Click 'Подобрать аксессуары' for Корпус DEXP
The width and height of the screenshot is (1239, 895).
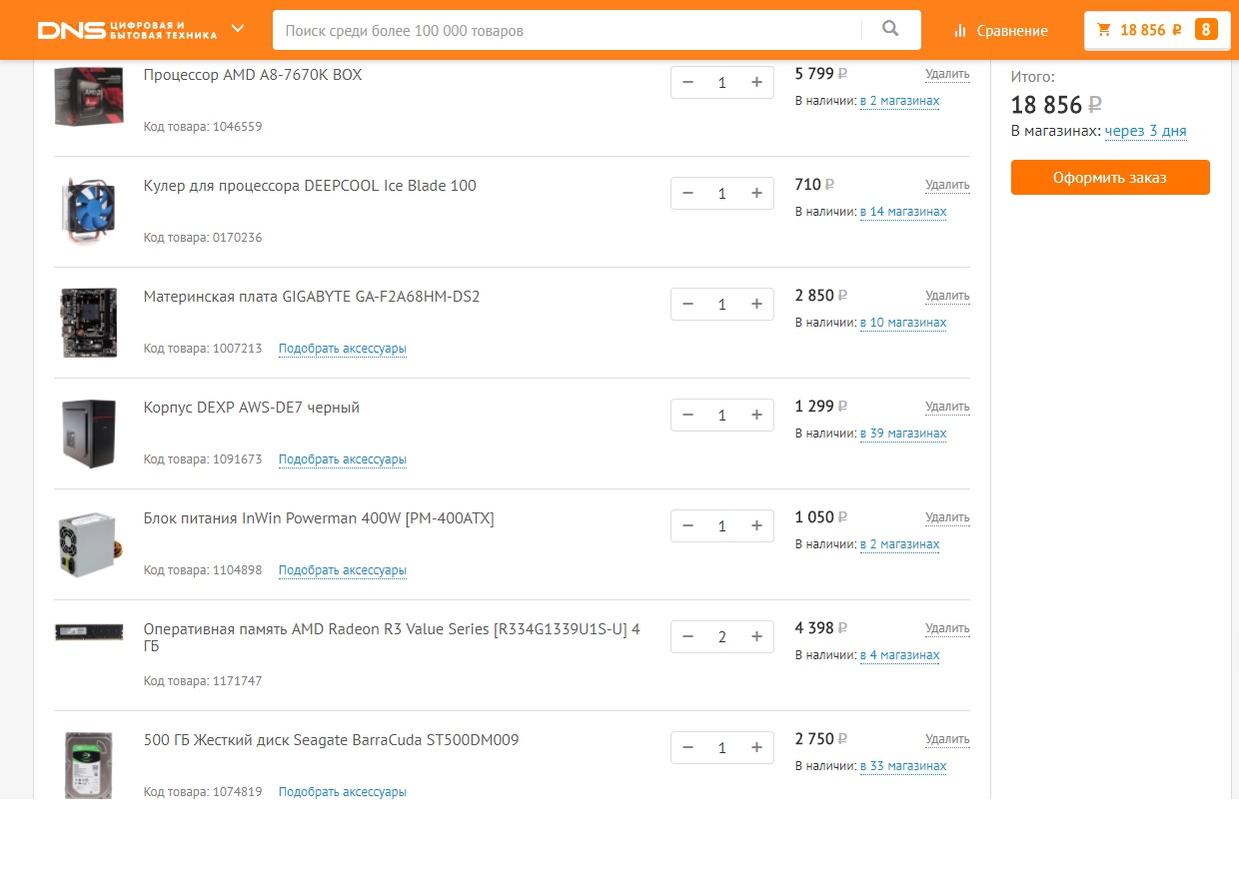coord(342,460)
